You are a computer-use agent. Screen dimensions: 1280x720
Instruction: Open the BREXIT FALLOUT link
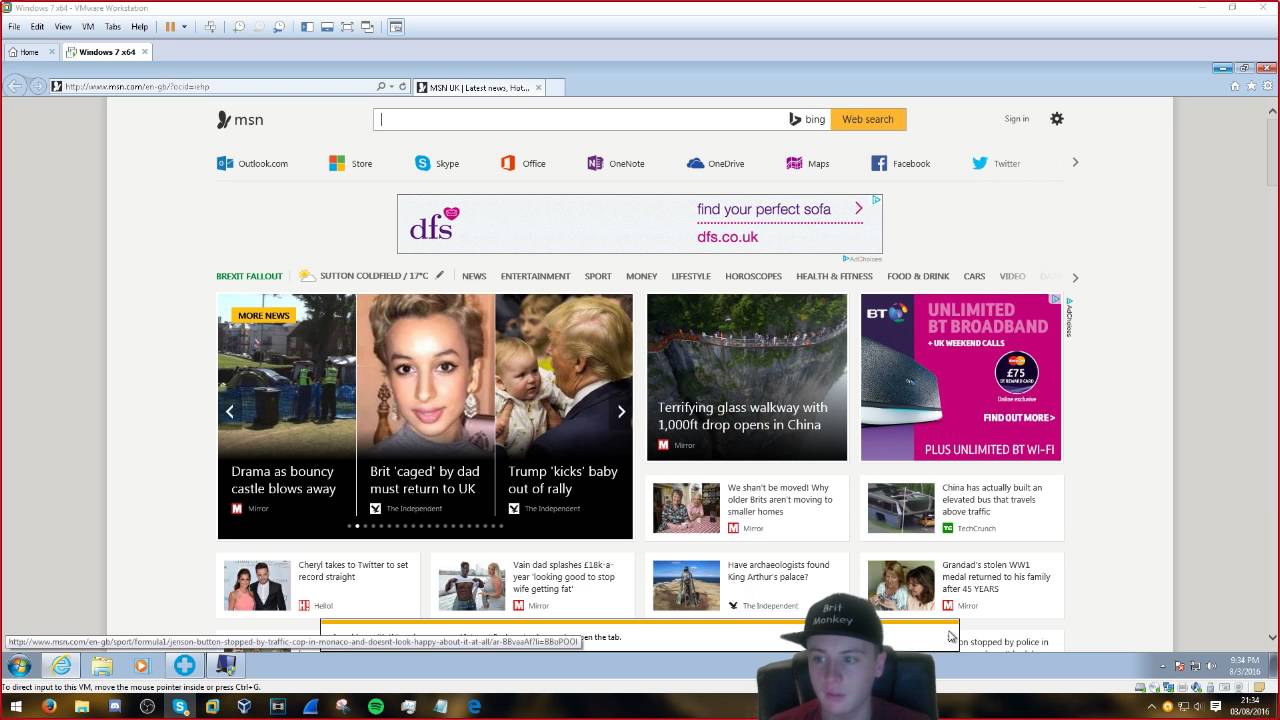249,276
